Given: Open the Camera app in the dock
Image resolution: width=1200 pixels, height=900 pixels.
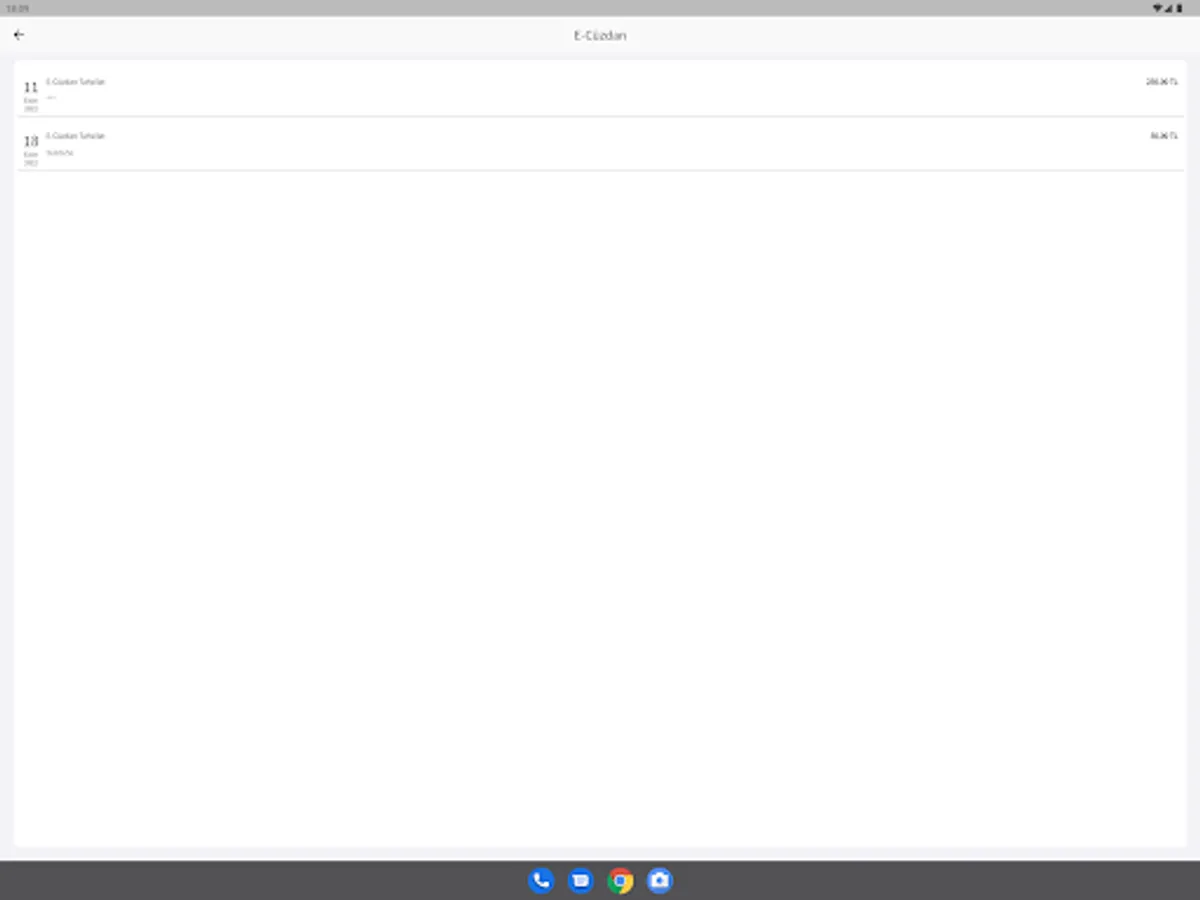Looking at the screenshot, I should pos(659,880).
